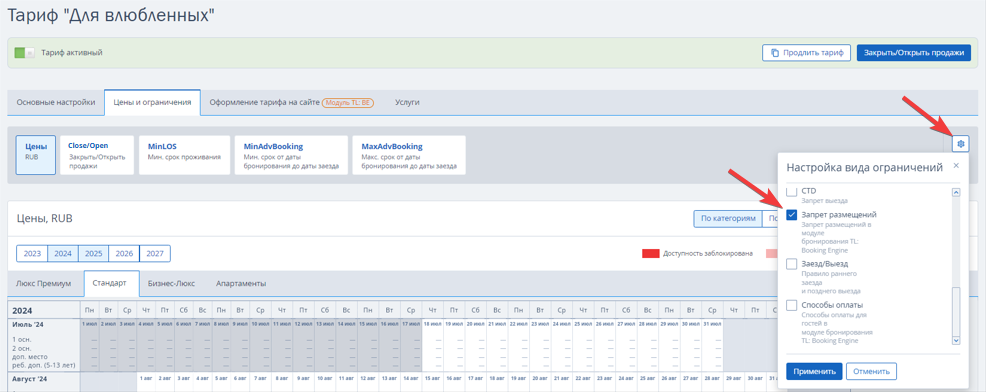The height and width of the screenshot is (392, 986).
Task: Enable the CTD checkbox
Action: pos(792,191)
